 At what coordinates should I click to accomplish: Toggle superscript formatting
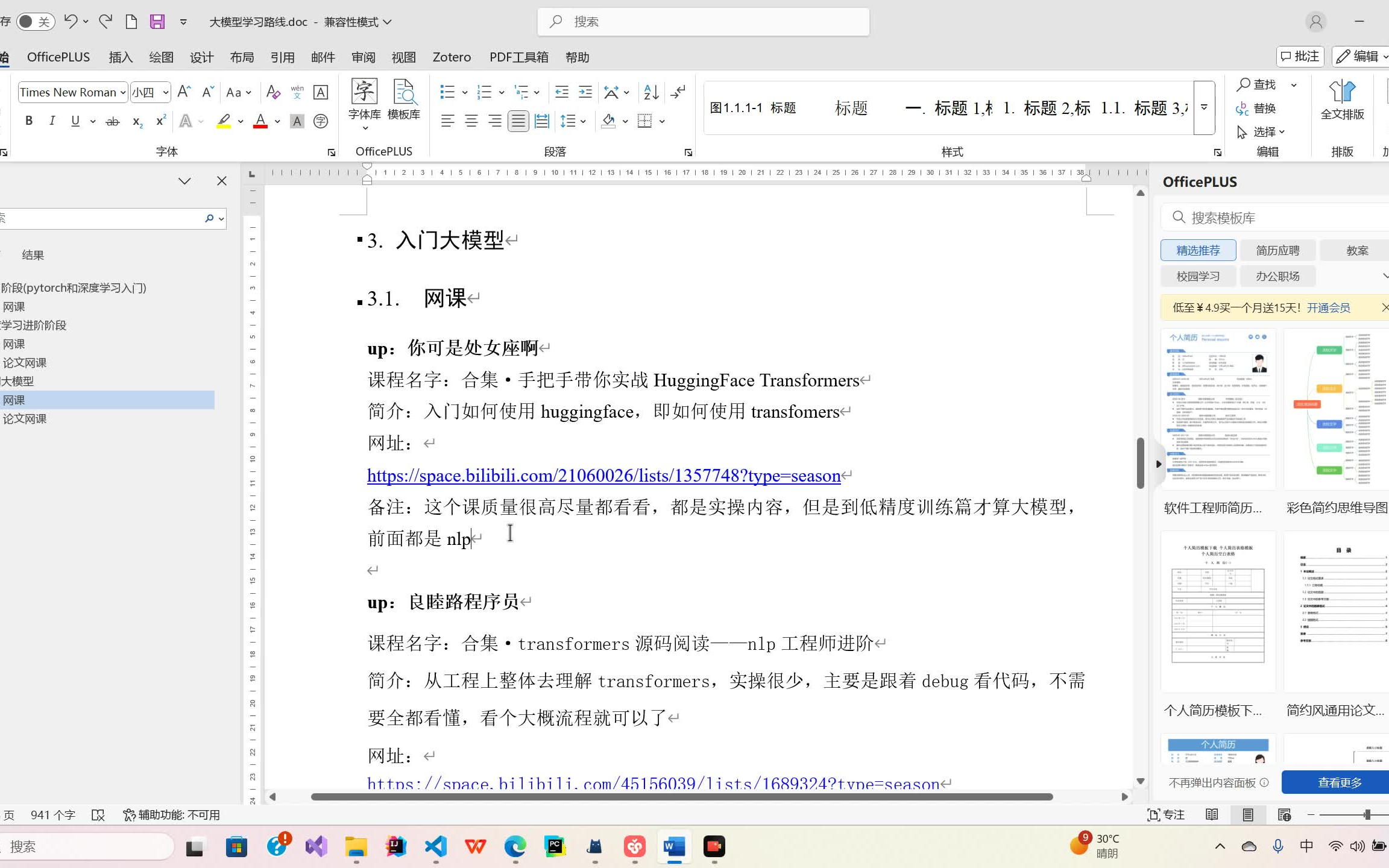click(160, 121)
